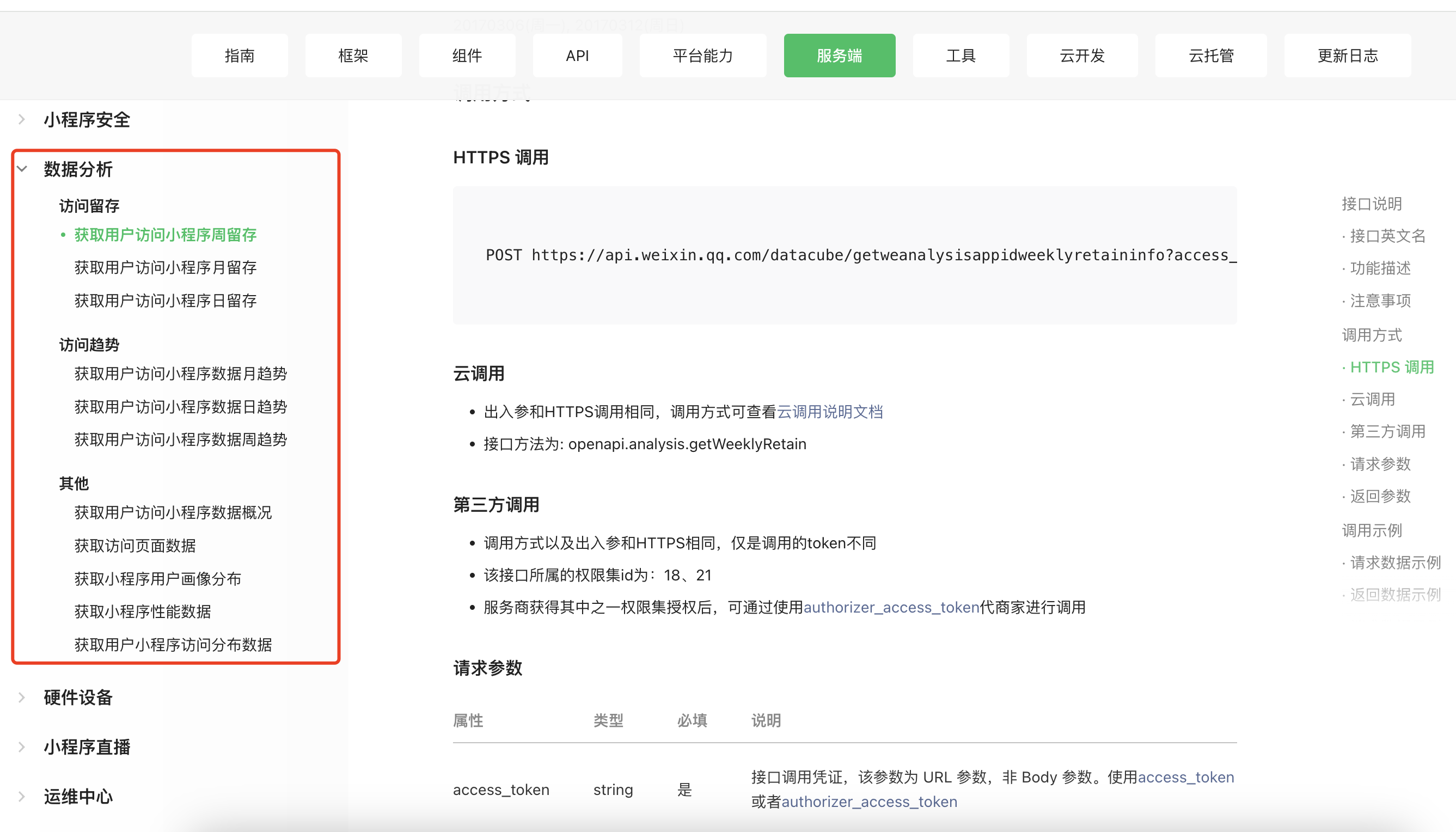
Task: Click the POST URL code block
Action: coord(844,255)
